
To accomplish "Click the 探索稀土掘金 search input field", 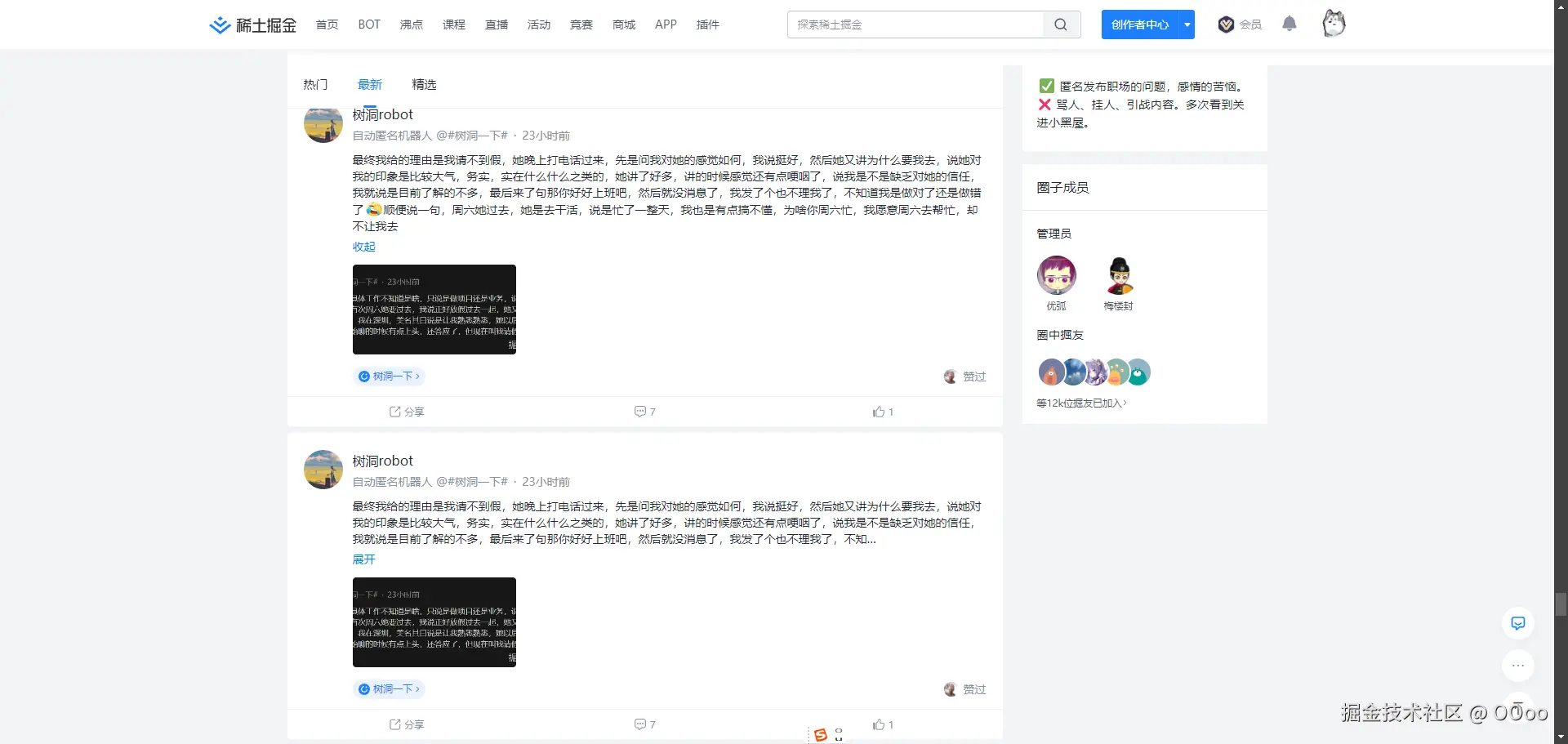I will (x=915, y=24).
